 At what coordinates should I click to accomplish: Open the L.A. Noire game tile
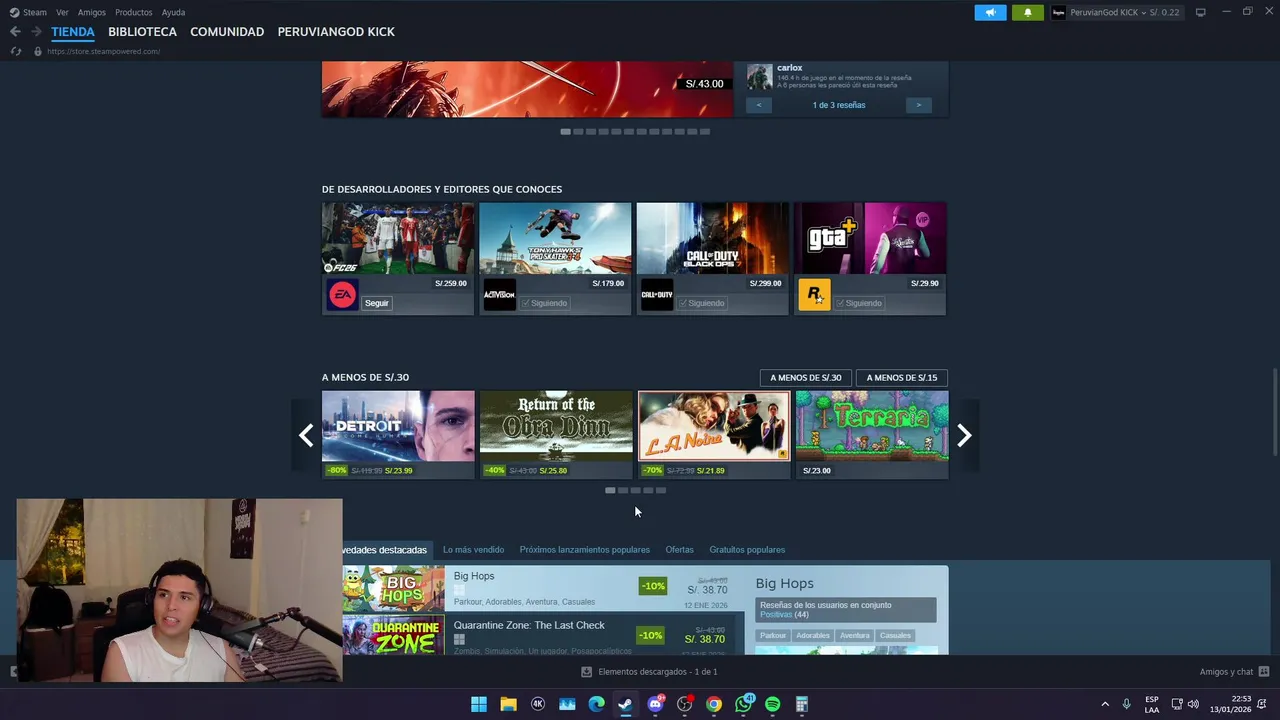point(713,434)
